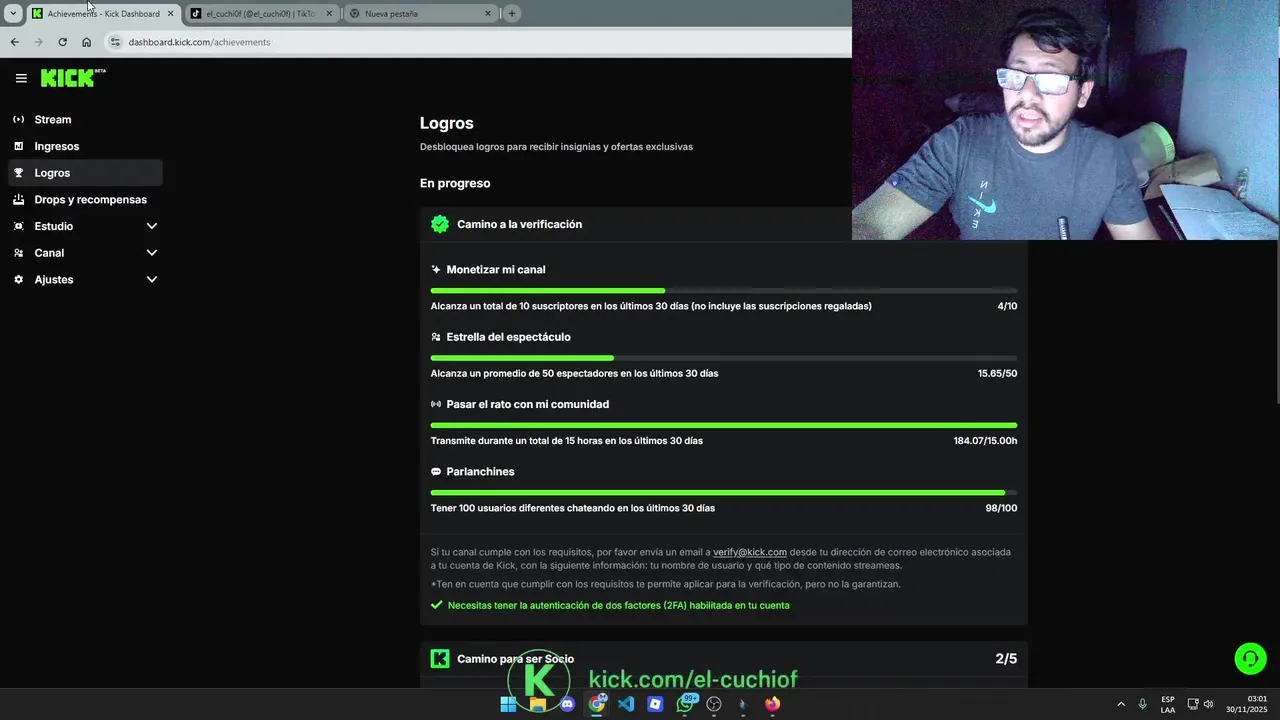Open the Stream section
Screen dimensions: 1280x720
[85, 119]
